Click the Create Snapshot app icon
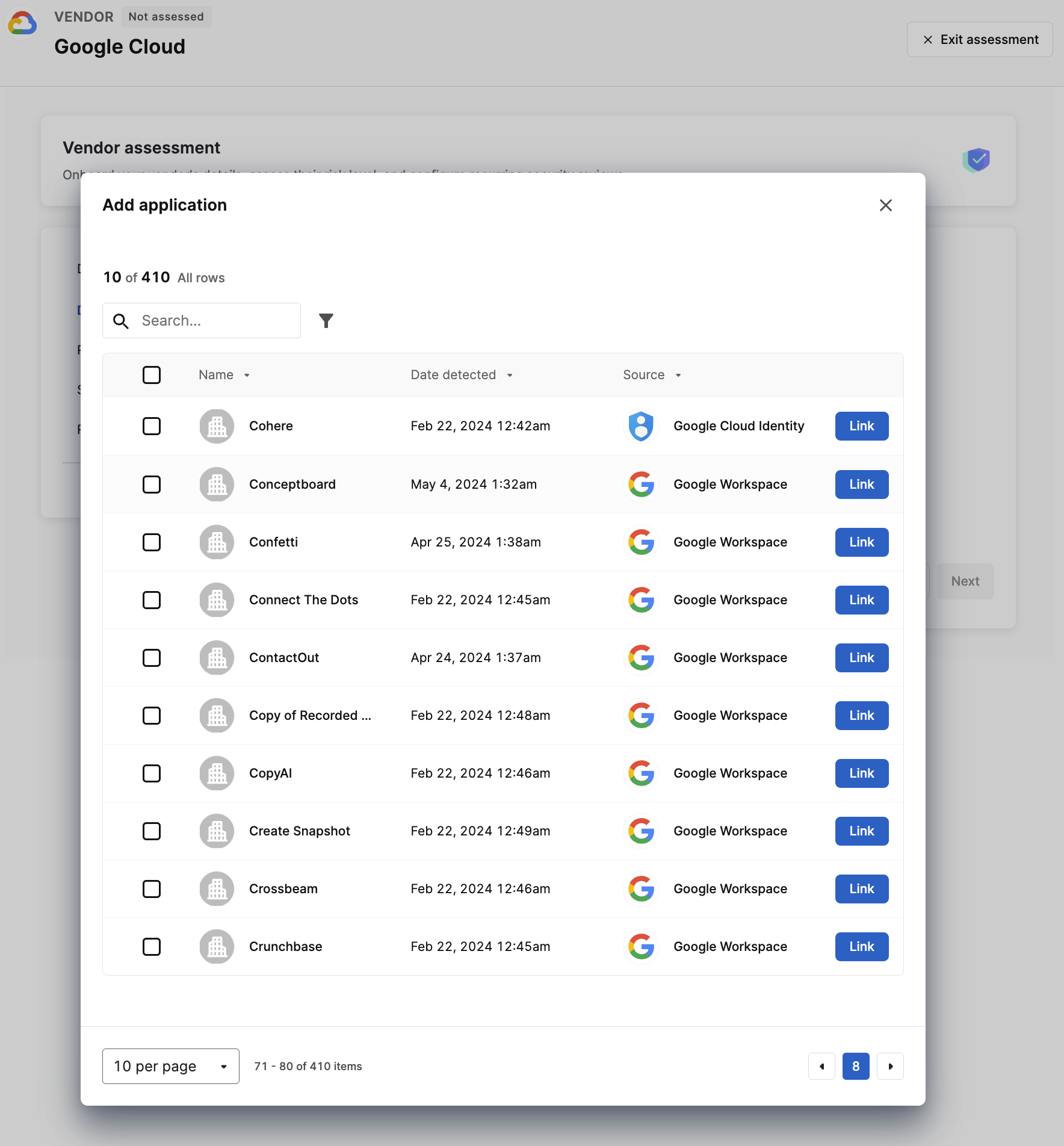1064x1146 pixels. 217,831
